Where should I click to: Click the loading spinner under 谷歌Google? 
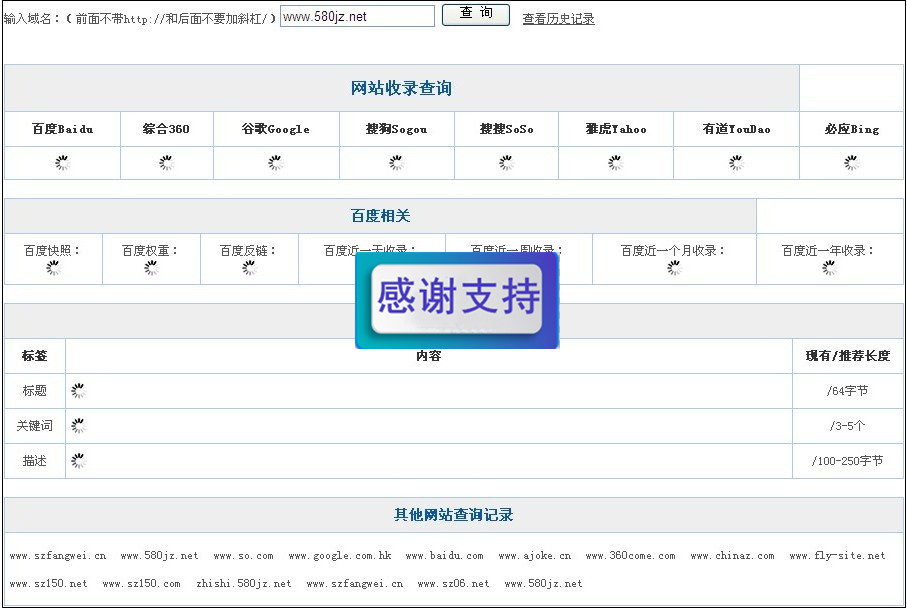coord(275,163)
